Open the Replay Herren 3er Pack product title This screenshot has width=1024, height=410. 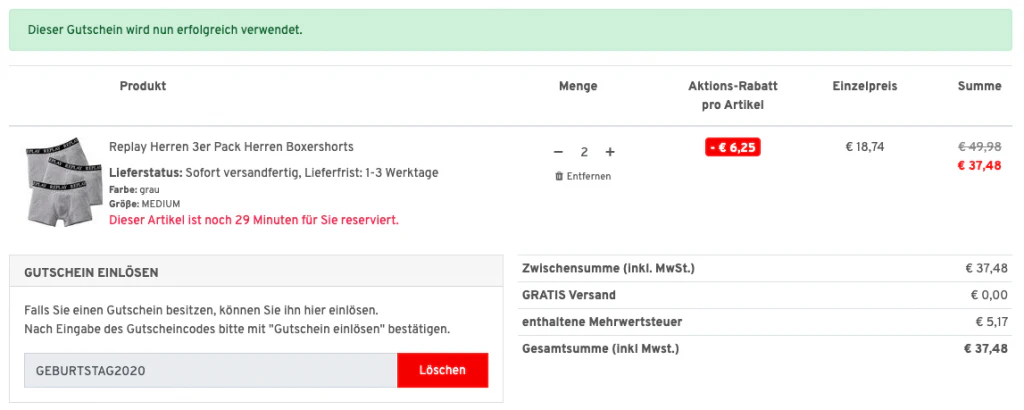pyautogui.click(x=231, y=147)
